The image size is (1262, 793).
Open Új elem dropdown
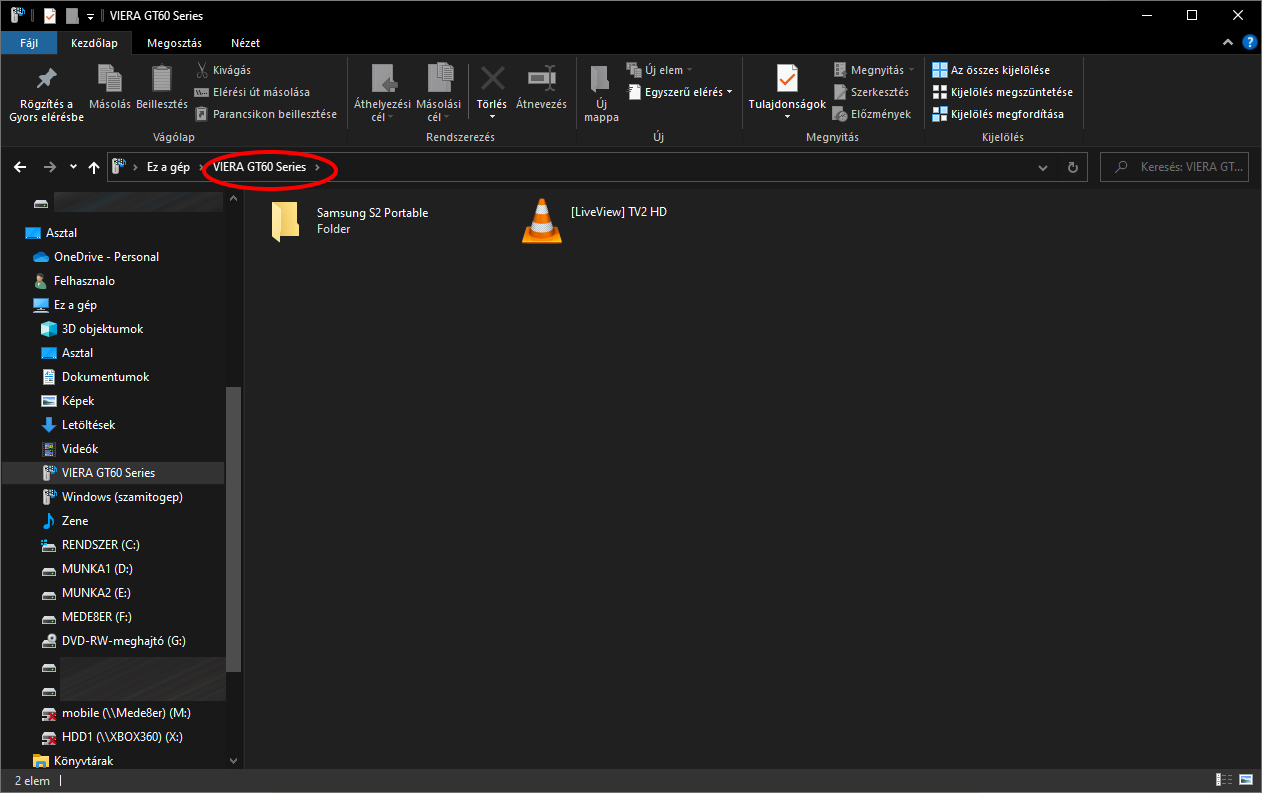pyautogui.click(x=659, y=70)
